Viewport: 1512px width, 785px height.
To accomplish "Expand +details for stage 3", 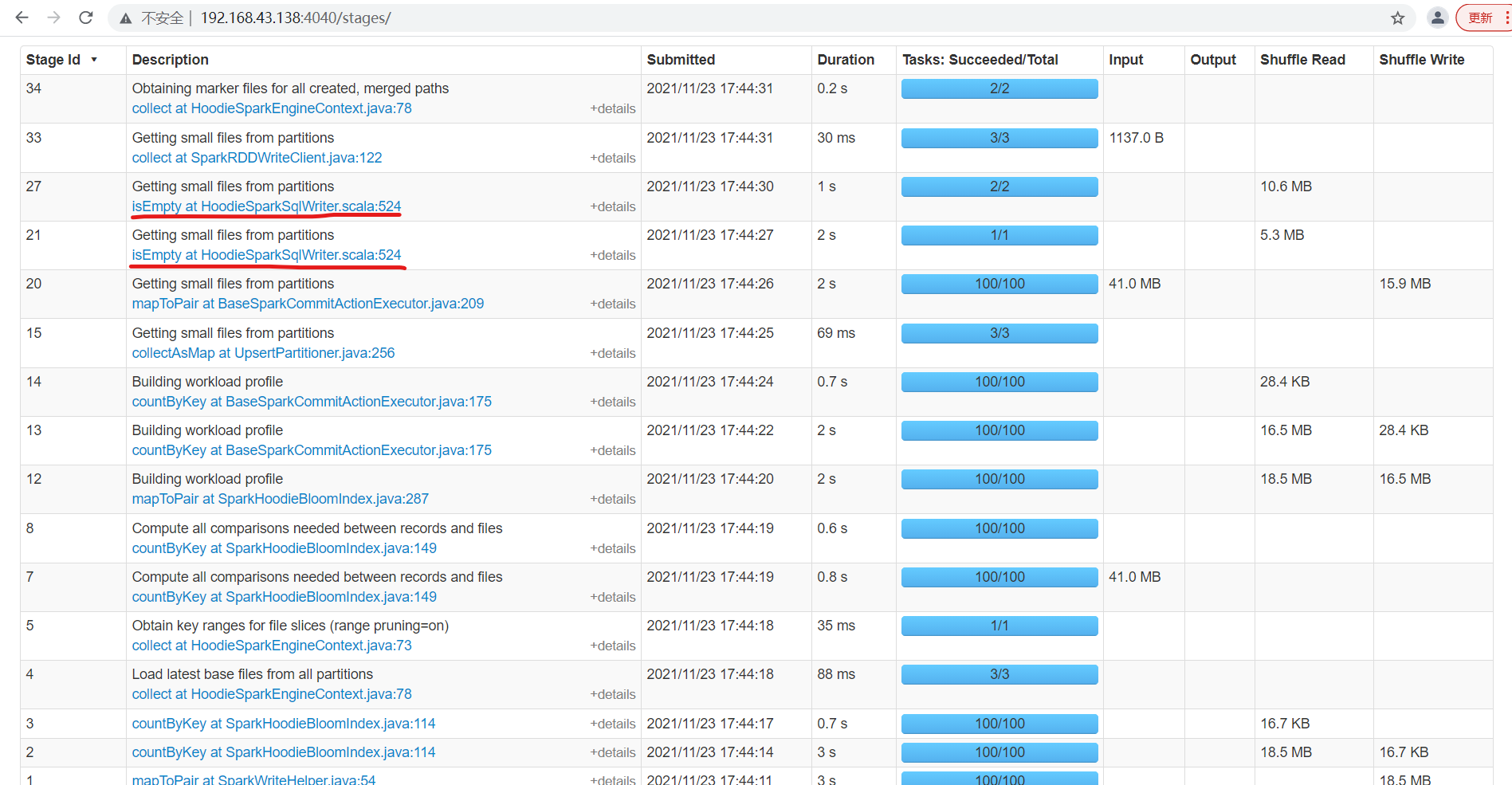I will tap(612, 724).
